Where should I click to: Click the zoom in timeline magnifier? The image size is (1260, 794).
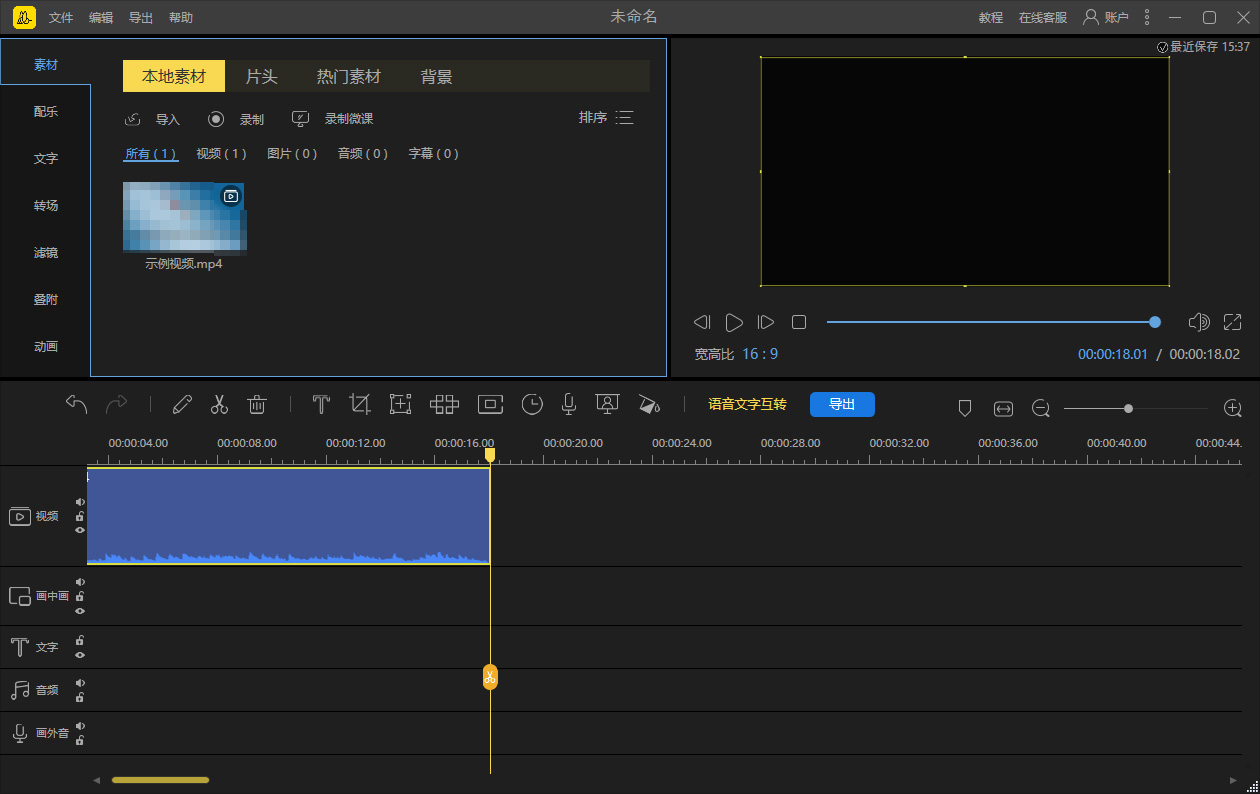click(x=1233, y=408)
